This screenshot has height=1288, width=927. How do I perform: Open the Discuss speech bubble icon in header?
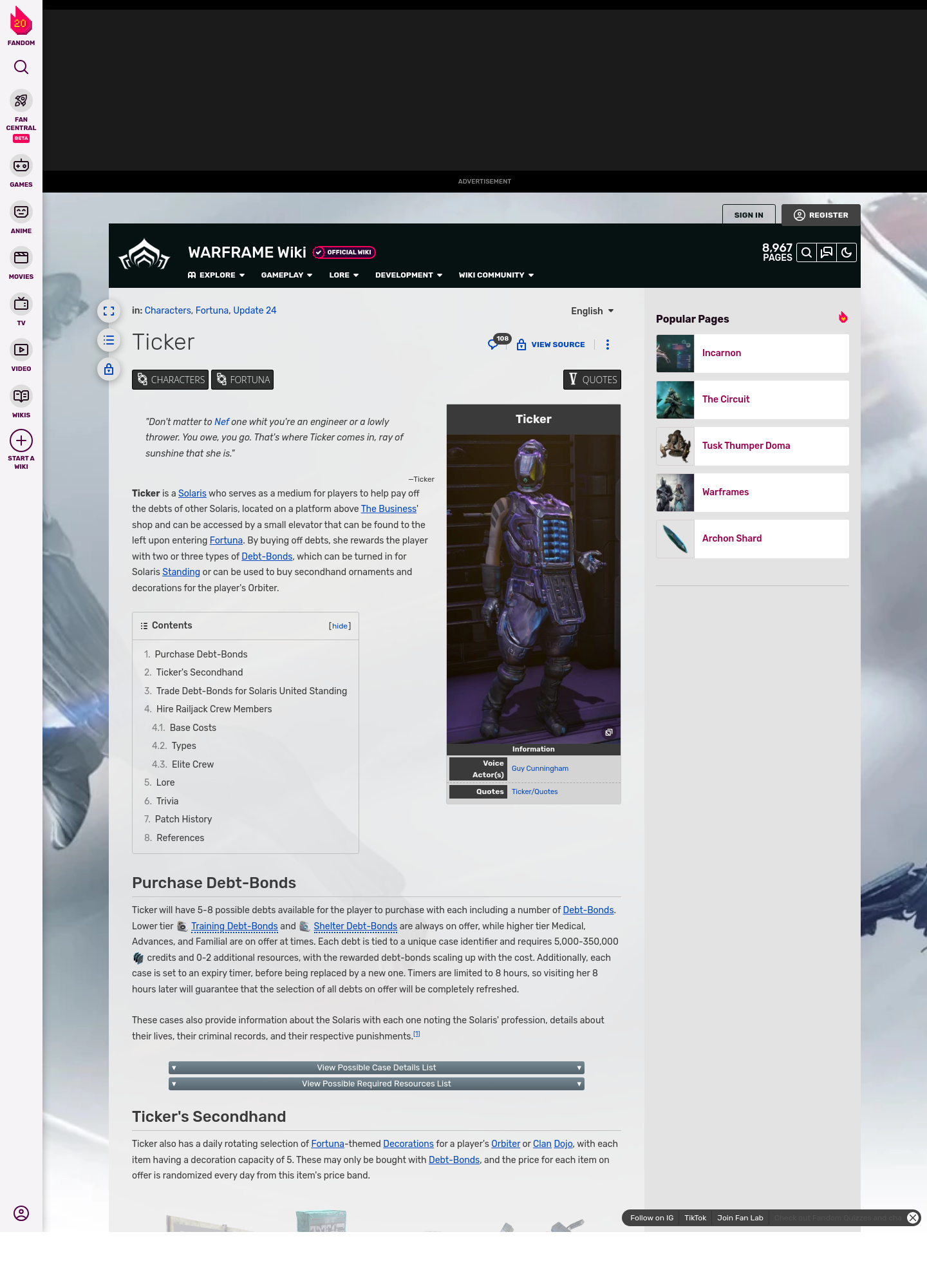pyautogui.click(x=827, y=252)
